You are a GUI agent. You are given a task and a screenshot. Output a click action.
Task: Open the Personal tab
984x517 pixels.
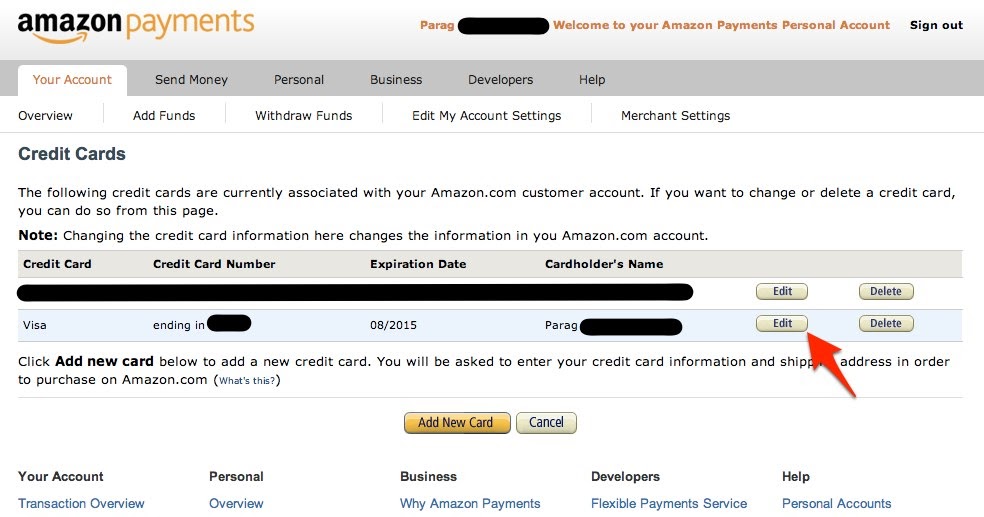pos(299,80)
